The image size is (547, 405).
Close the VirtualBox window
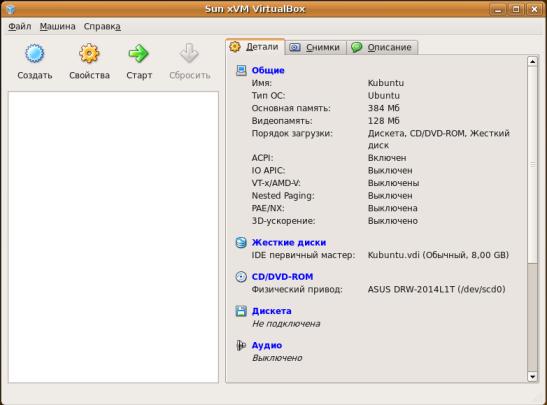(534, 9)
